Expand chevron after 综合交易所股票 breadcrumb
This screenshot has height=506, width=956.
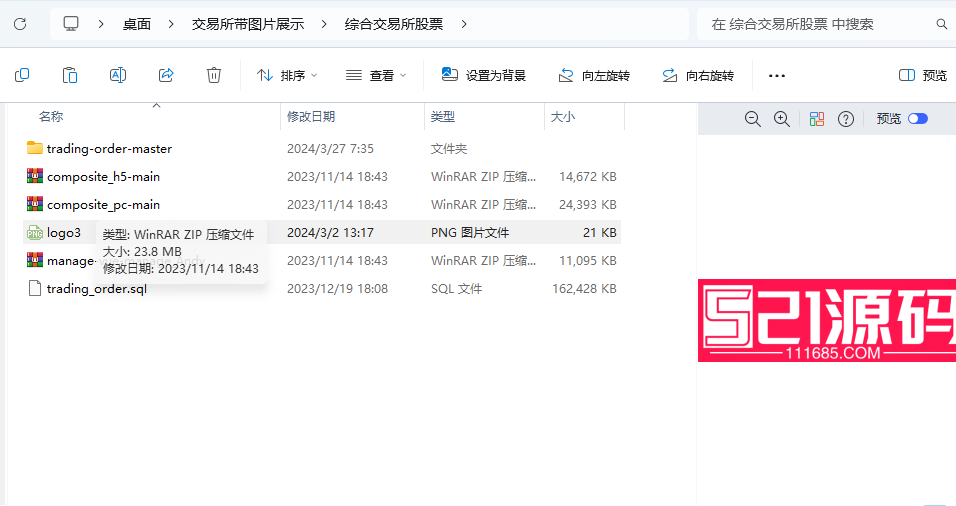(x=462, y=23)
